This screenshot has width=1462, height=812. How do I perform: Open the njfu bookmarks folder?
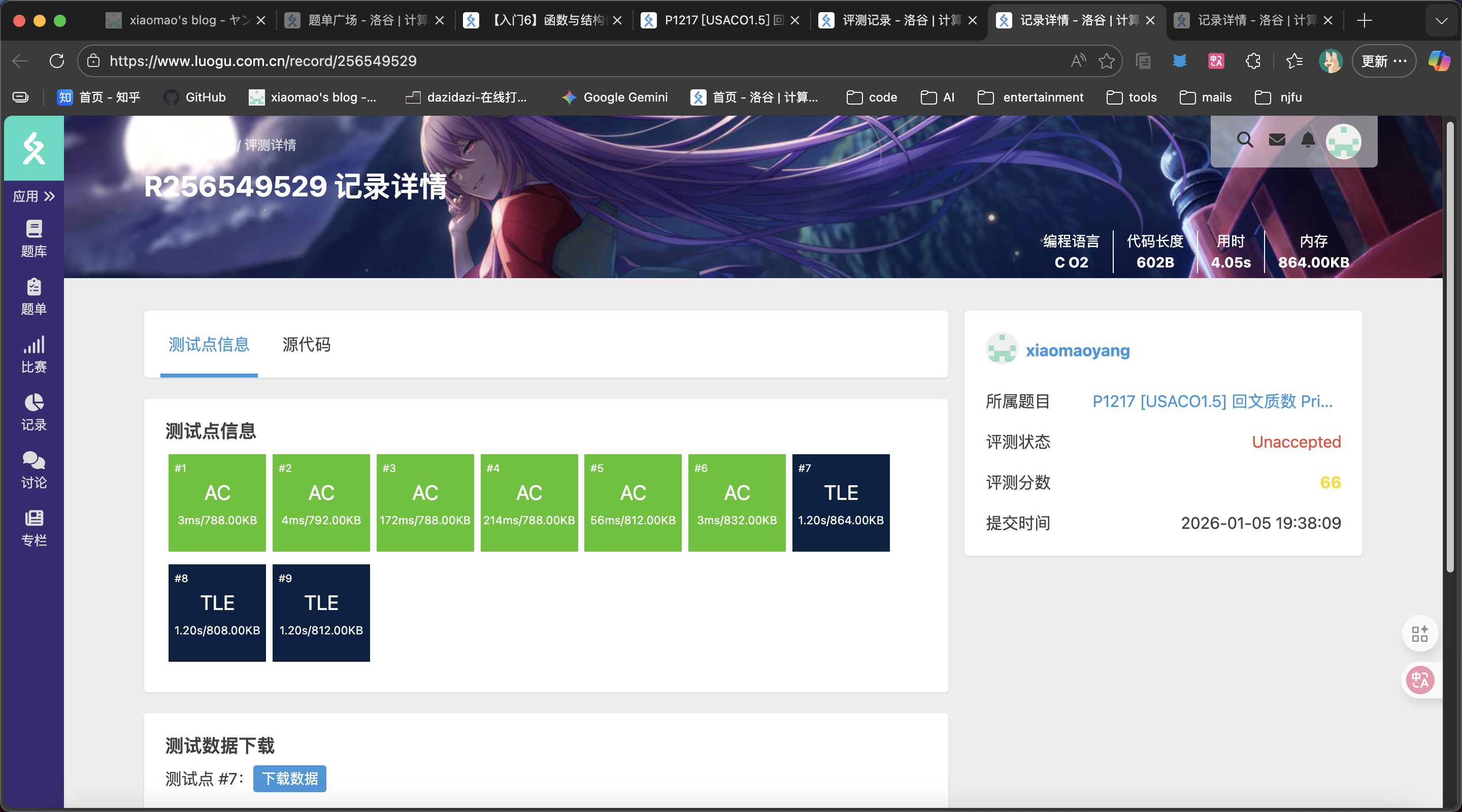(1278, 97)
